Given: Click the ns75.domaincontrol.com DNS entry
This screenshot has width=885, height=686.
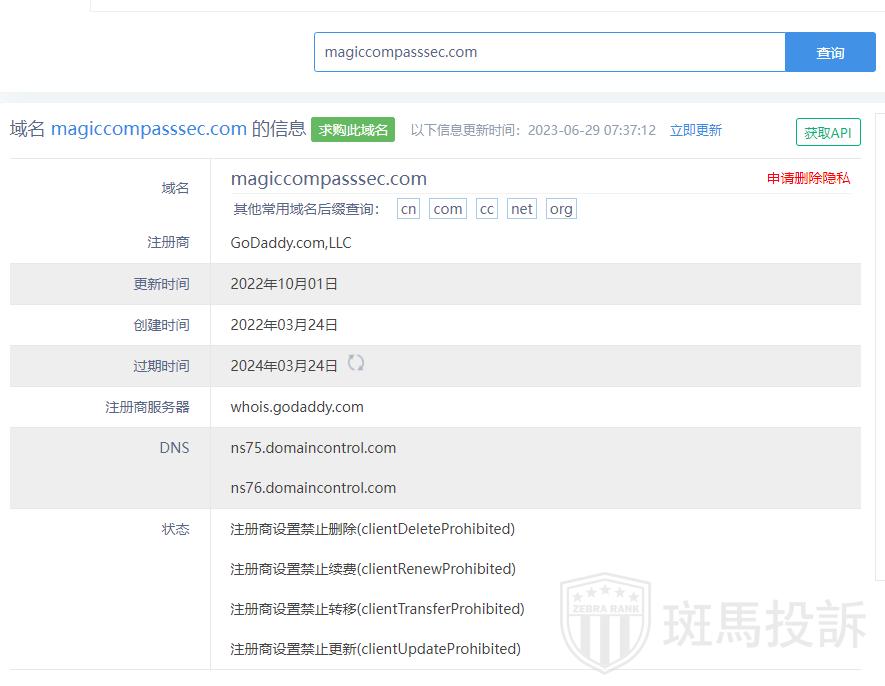Looking at the screenshot, I should coord(313,448).
